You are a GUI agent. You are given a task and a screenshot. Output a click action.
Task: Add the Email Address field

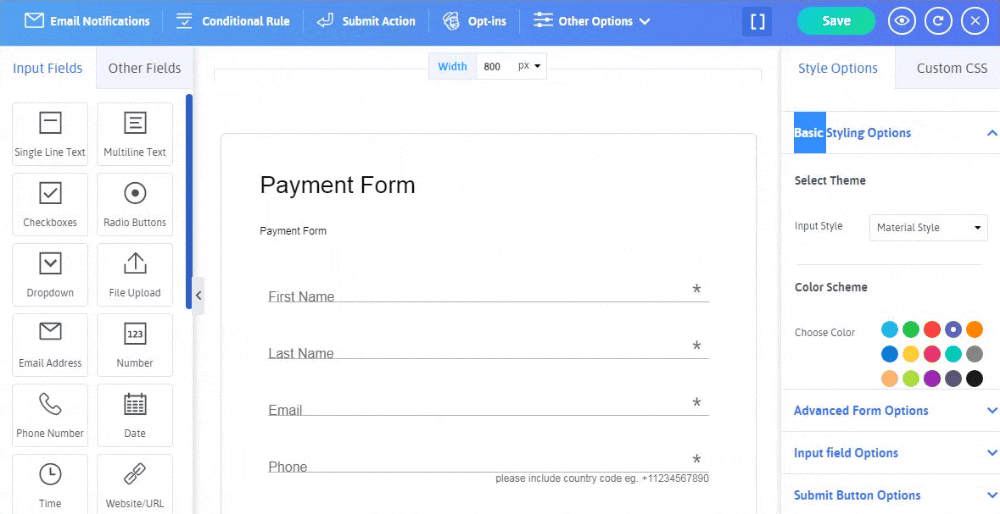[x=50, y=345]
